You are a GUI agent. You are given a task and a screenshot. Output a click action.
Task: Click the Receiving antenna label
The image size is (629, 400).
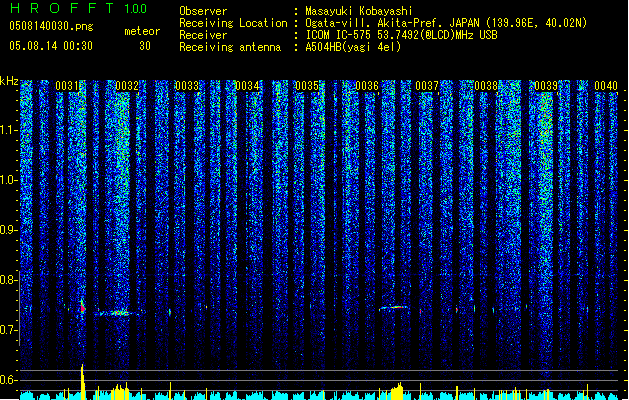click(230, 47)
